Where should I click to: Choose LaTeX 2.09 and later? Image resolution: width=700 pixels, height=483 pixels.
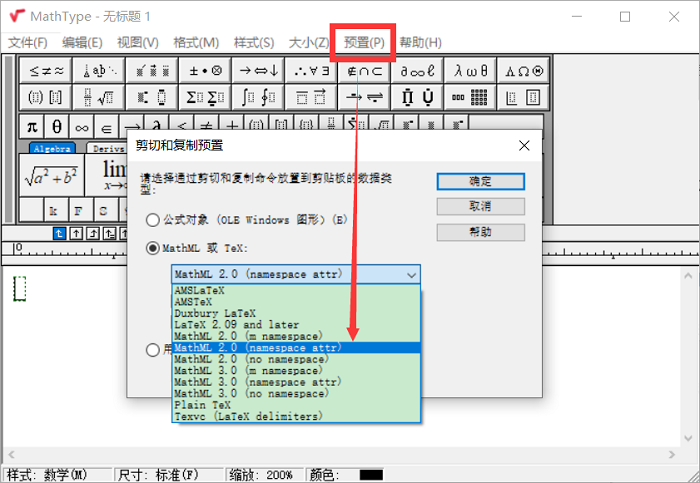(x=296, y=325)
